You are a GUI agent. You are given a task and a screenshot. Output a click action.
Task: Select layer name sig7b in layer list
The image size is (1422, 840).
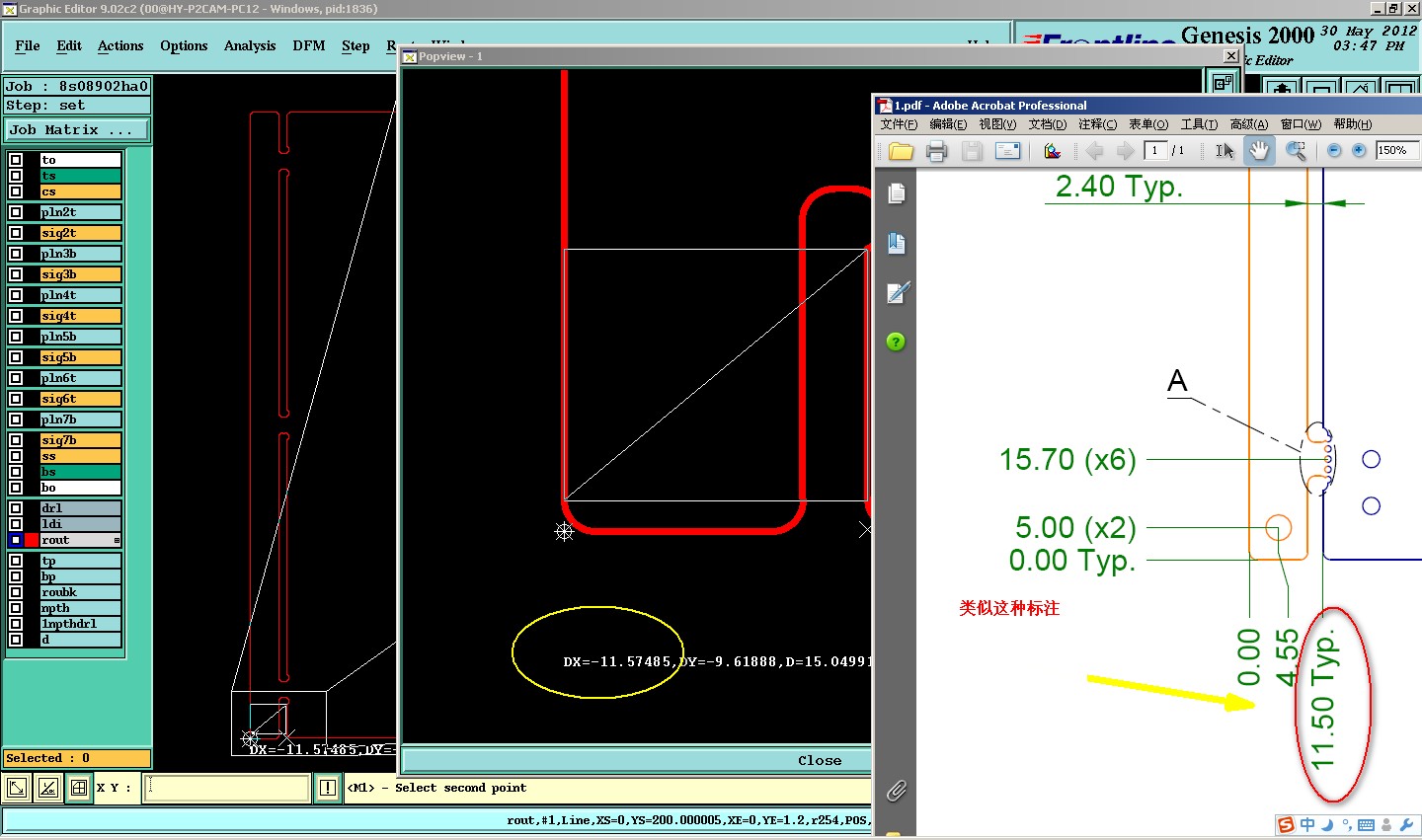point(80,440)
